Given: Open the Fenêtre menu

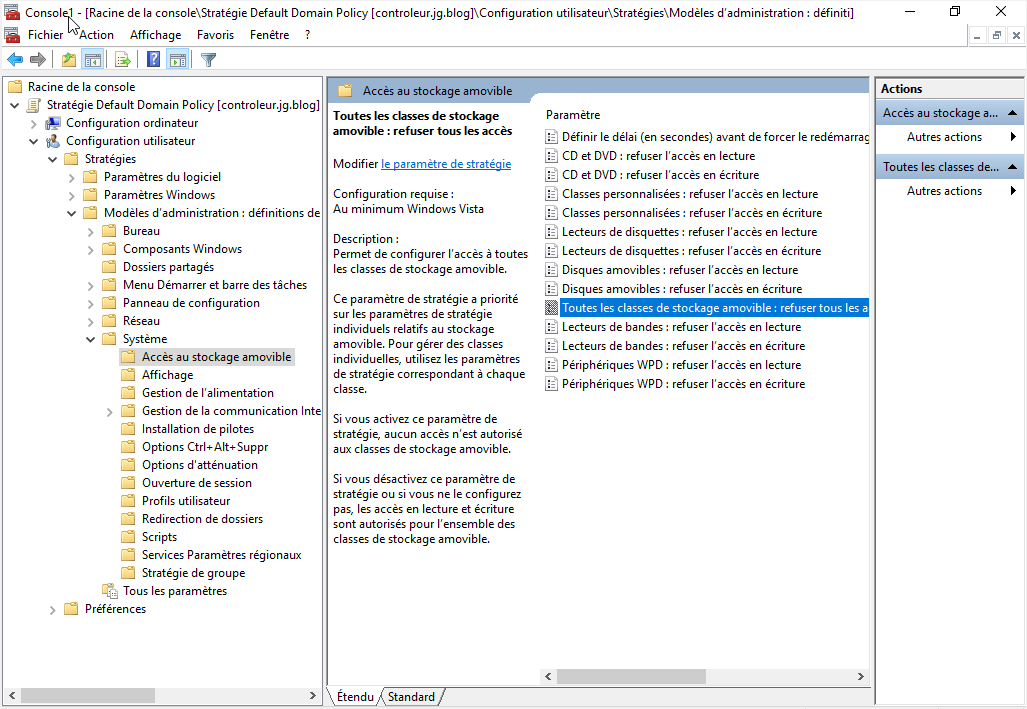Looking at the screenshot, I should pos(269,35).
